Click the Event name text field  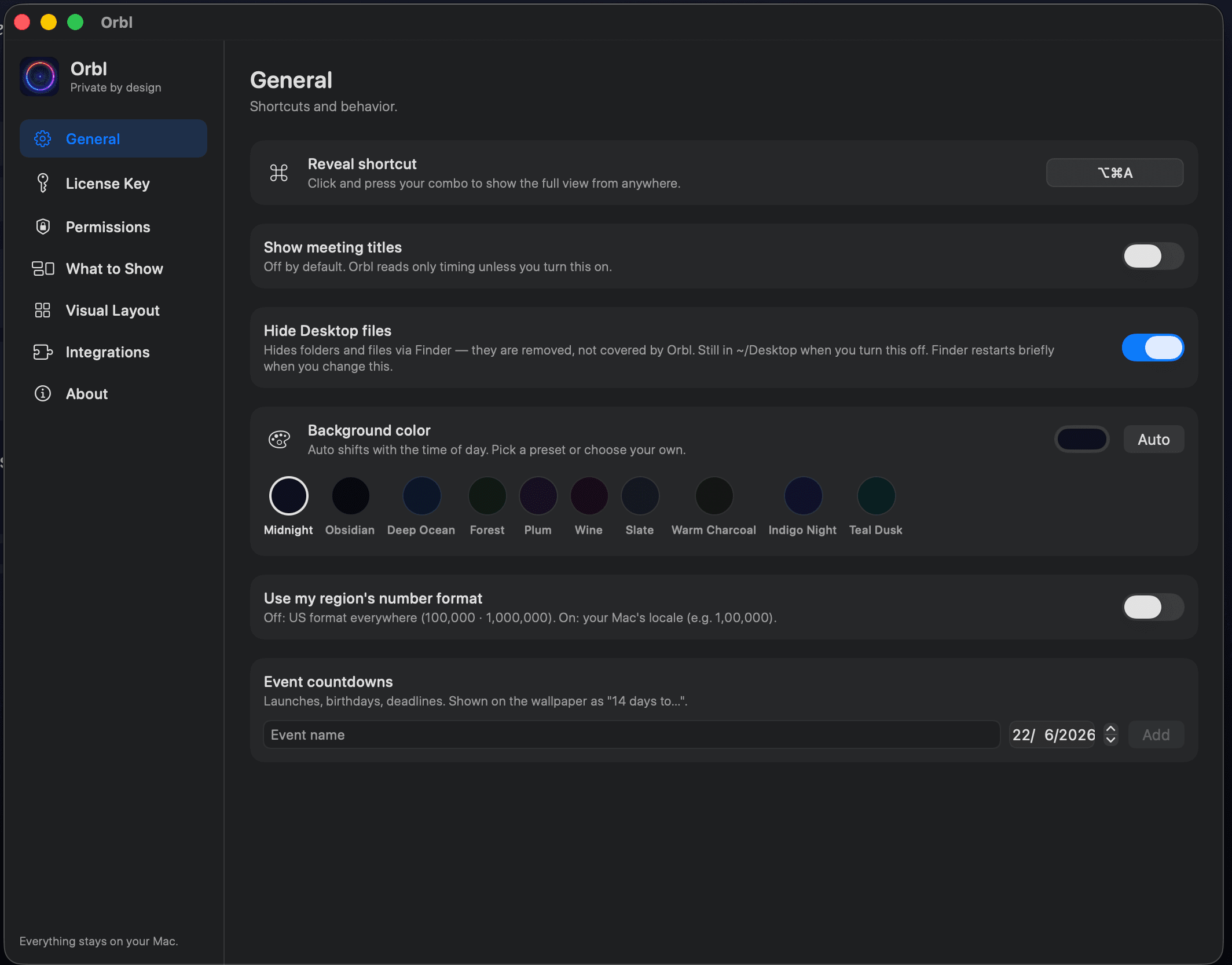tap(632, 734)
